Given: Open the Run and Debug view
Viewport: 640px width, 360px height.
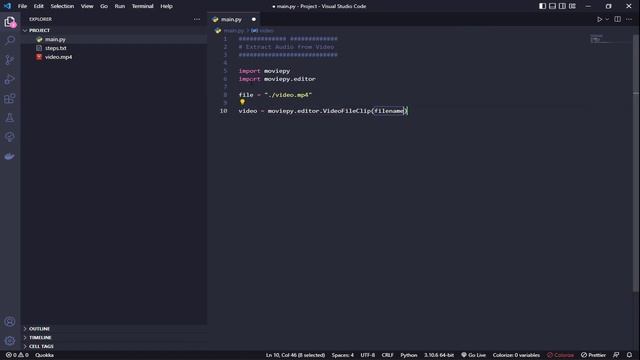Looking at the screenshot, I should coord(10,79).
